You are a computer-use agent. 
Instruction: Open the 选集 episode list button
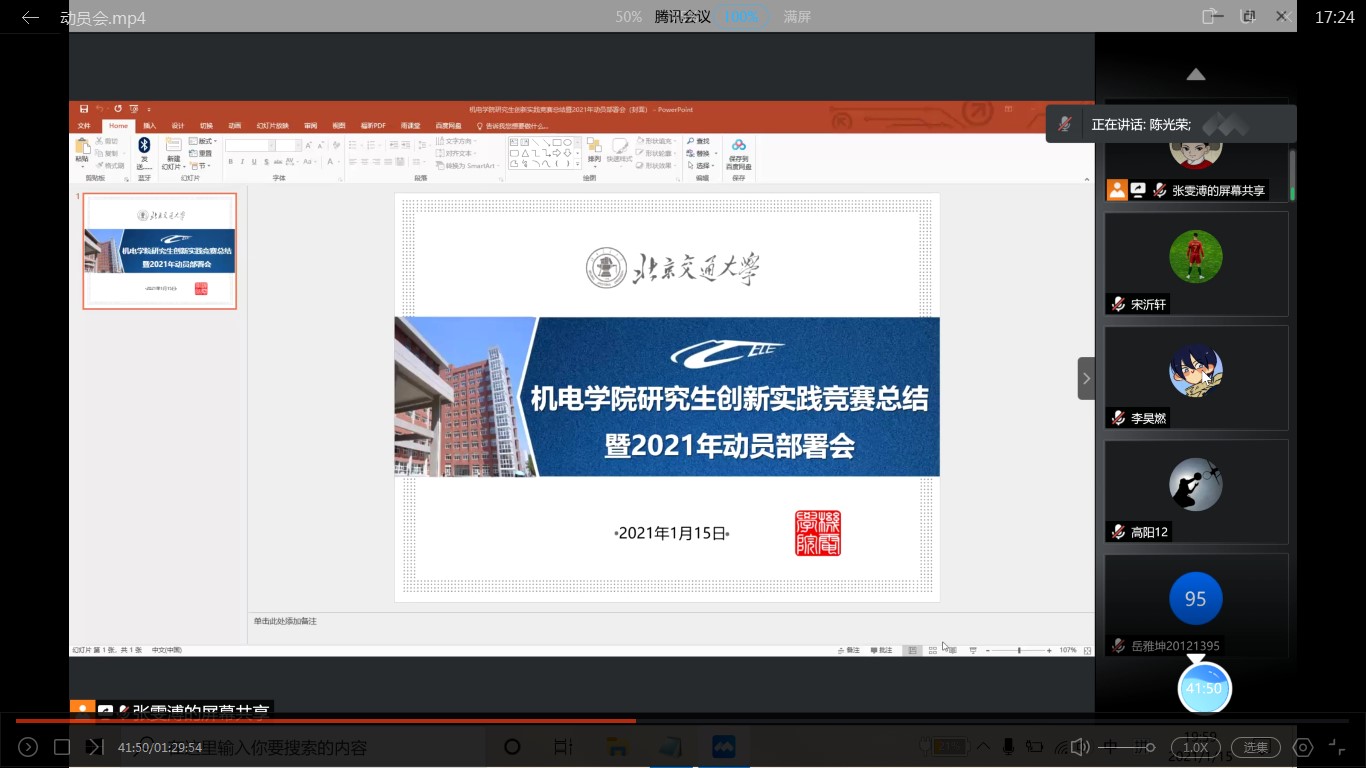1255,747
